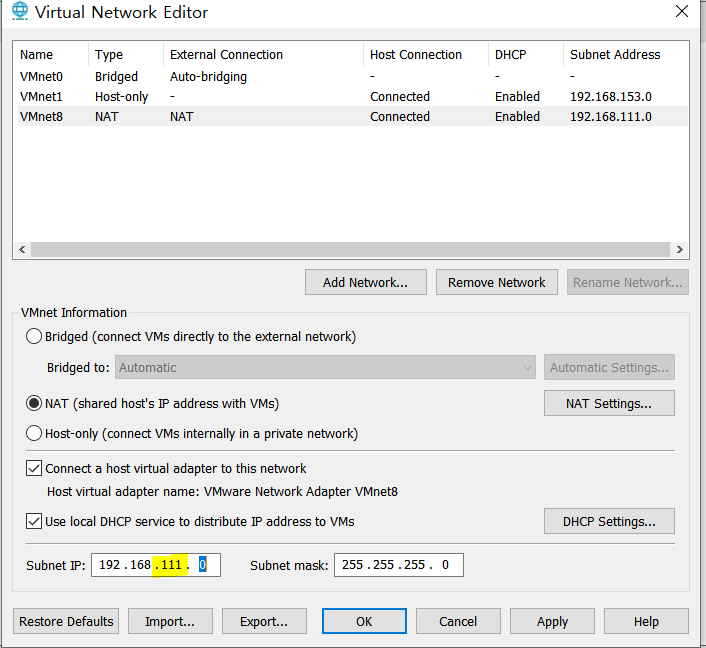This screenshot has width=706, height=648.
Task: Click the left arrow of horizontal scrollbar
Action: point(22,249)
